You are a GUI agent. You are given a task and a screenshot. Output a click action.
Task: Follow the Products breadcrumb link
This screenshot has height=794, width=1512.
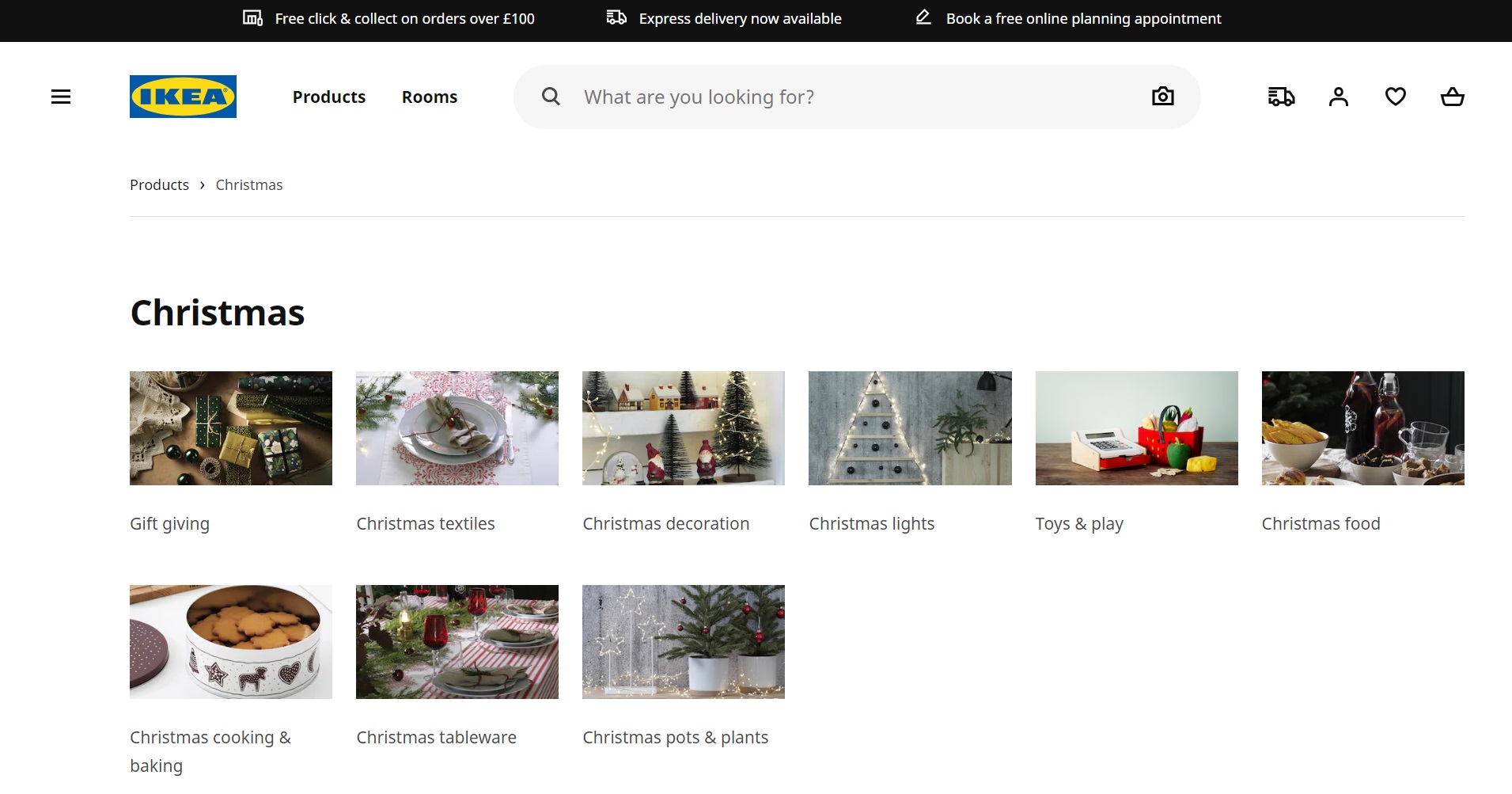click(158, 184)
